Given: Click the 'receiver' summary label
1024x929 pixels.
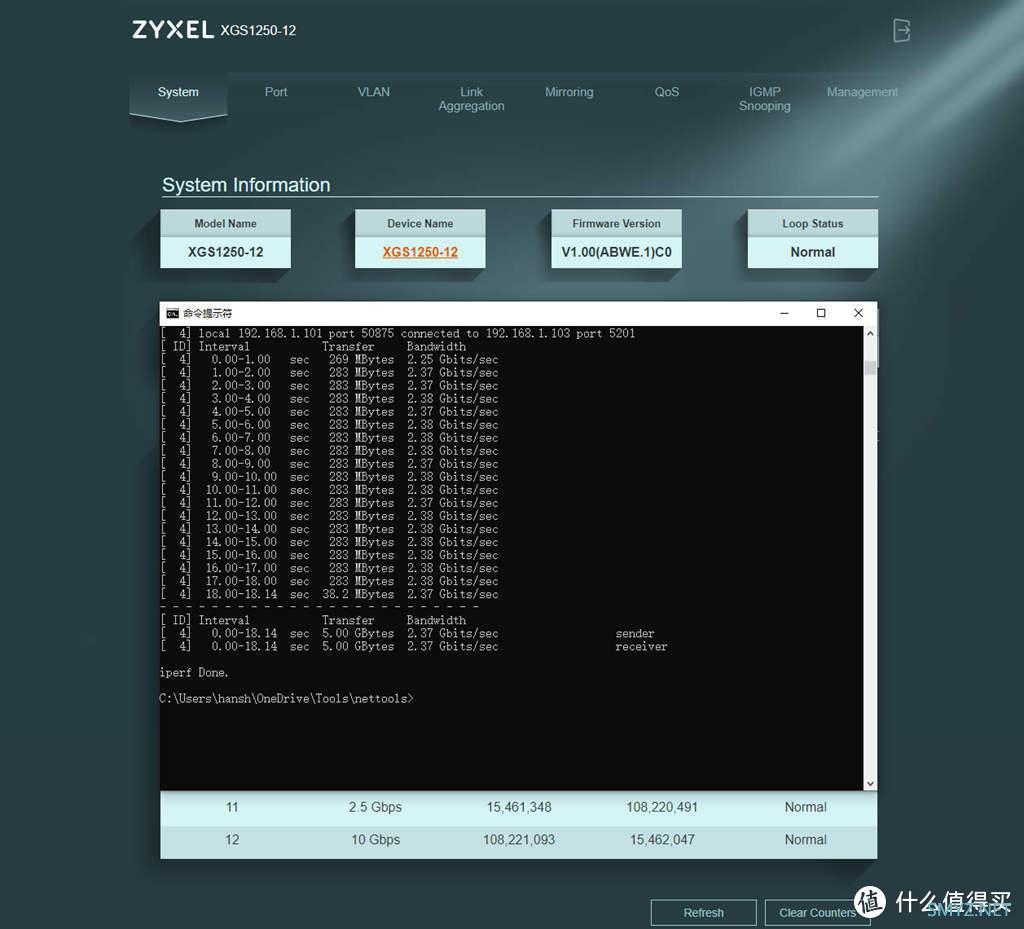Looking at the screenshot, I should point(641,646).
